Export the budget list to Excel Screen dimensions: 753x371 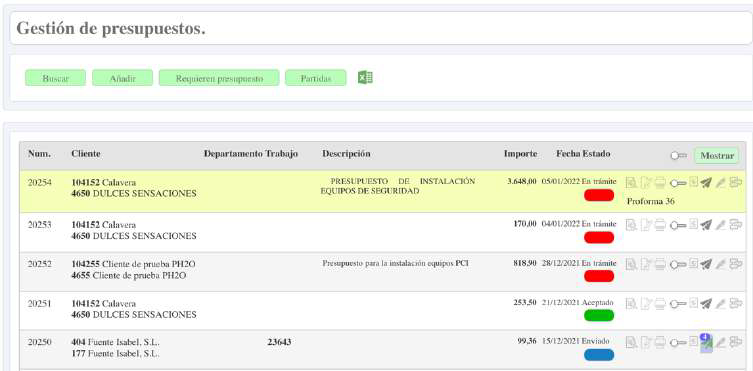coord(365,77)
